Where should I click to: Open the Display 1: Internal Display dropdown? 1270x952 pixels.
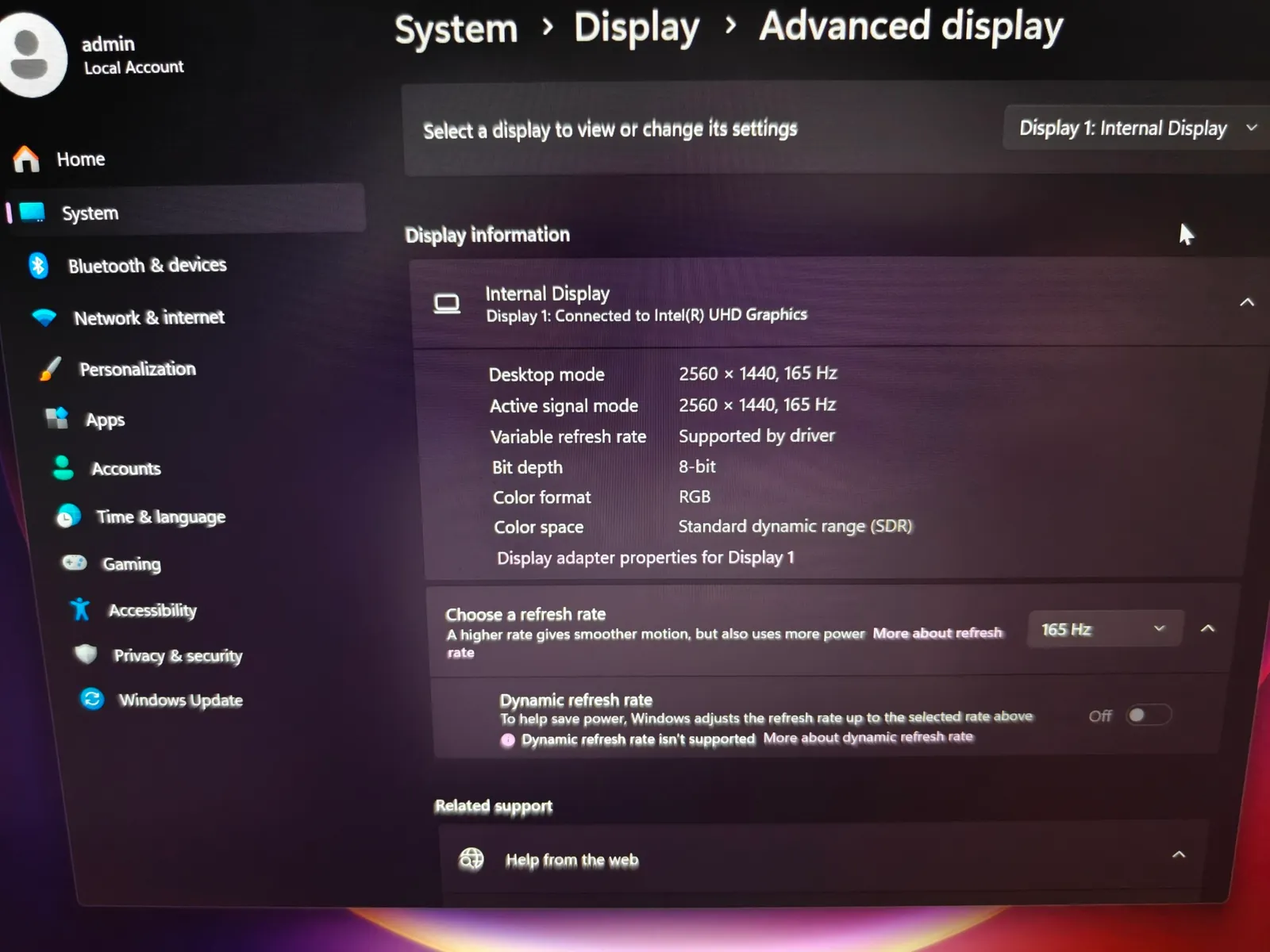1137,128
